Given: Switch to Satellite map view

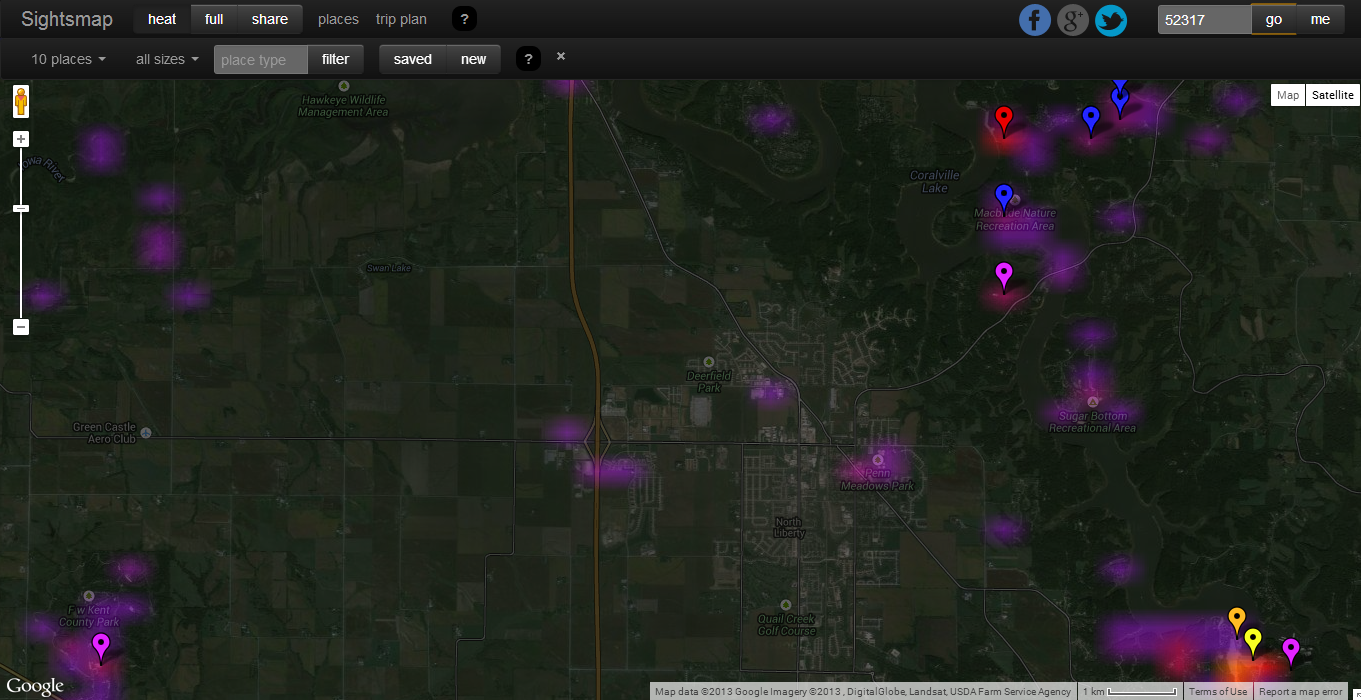Looking at the screenshot, I should (x=1332, y=95).
